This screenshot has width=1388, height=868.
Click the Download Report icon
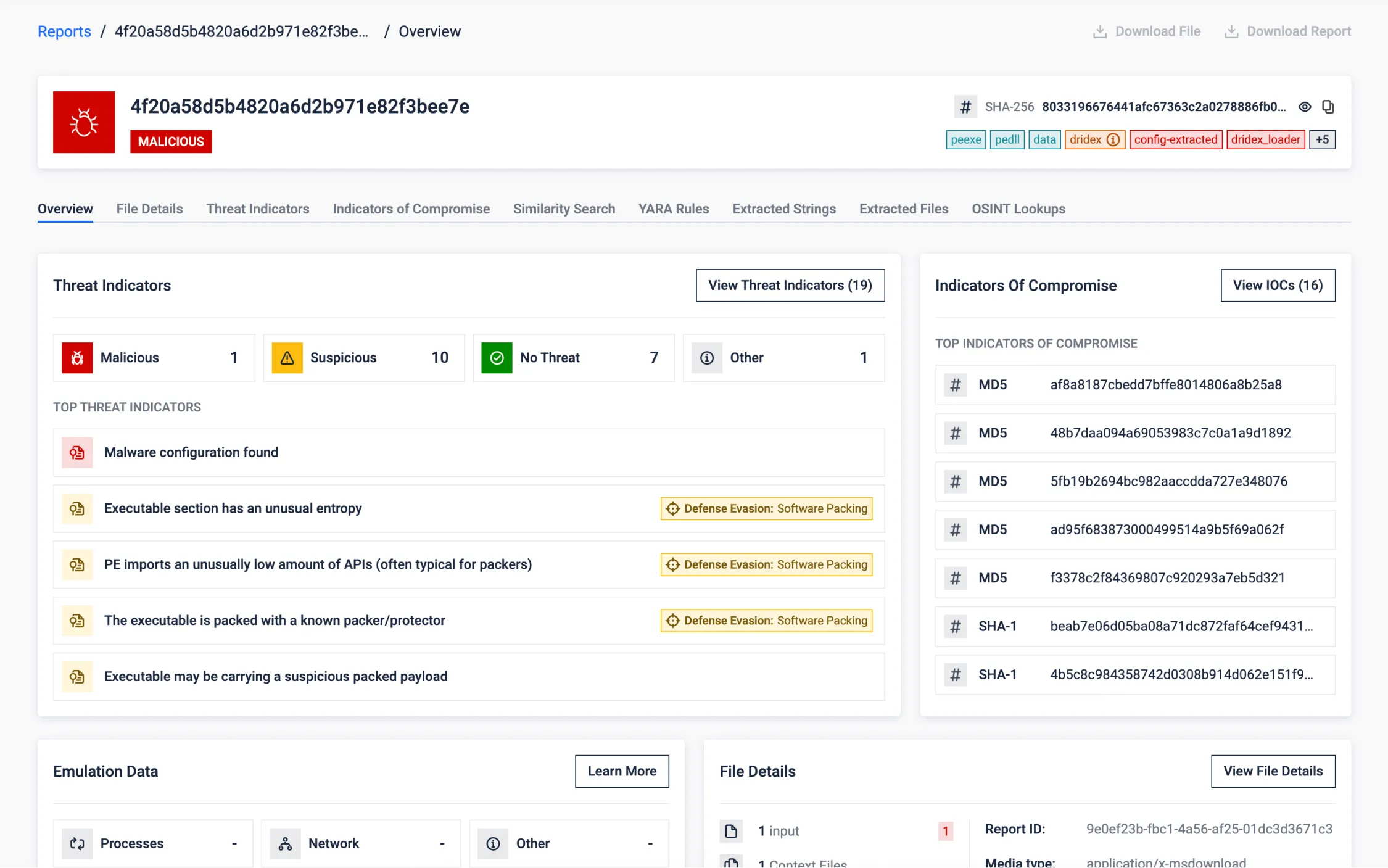[1231, 31]
